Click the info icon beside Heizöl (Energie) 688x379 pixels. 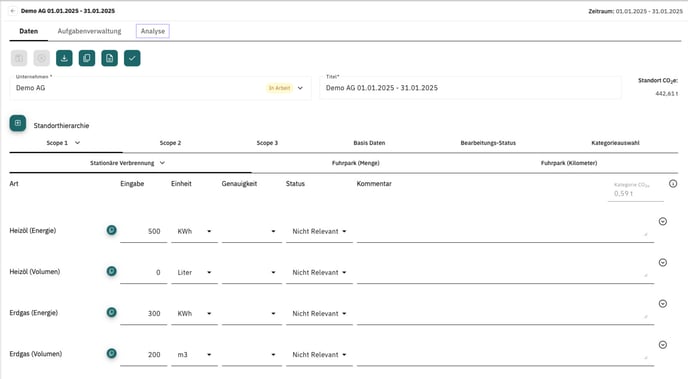pos(111,230)
